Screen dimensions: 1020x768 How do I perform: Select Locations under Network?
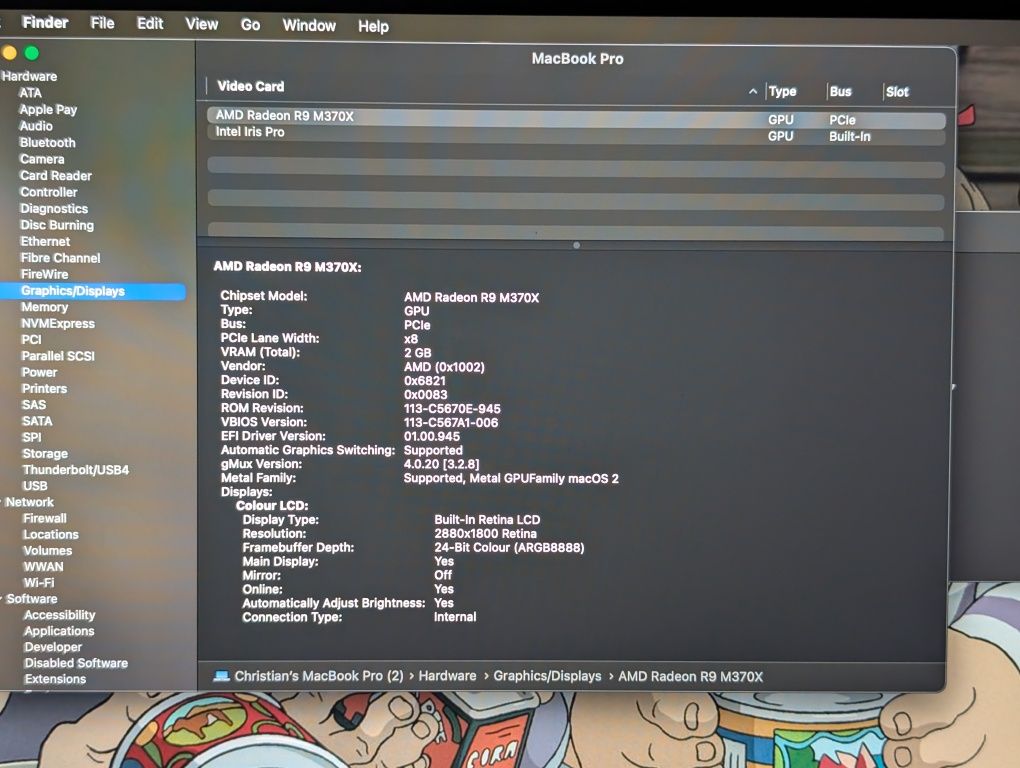(51, 535)
